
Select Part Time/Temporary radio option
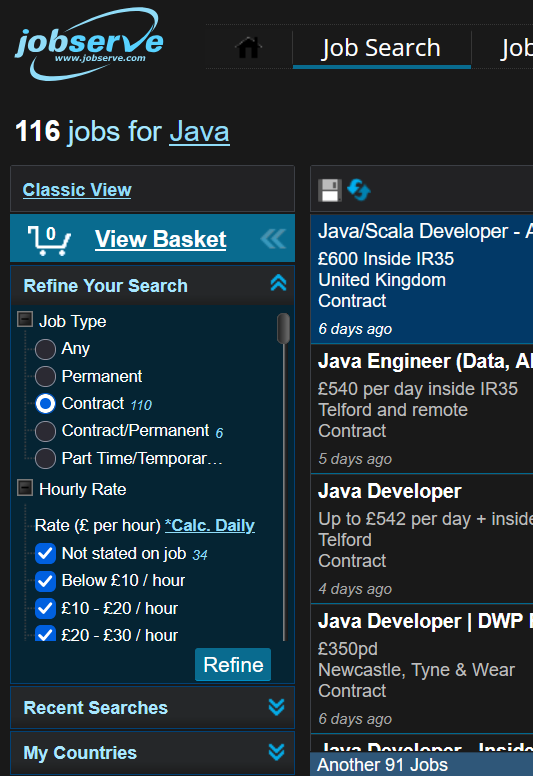point(46,458)
